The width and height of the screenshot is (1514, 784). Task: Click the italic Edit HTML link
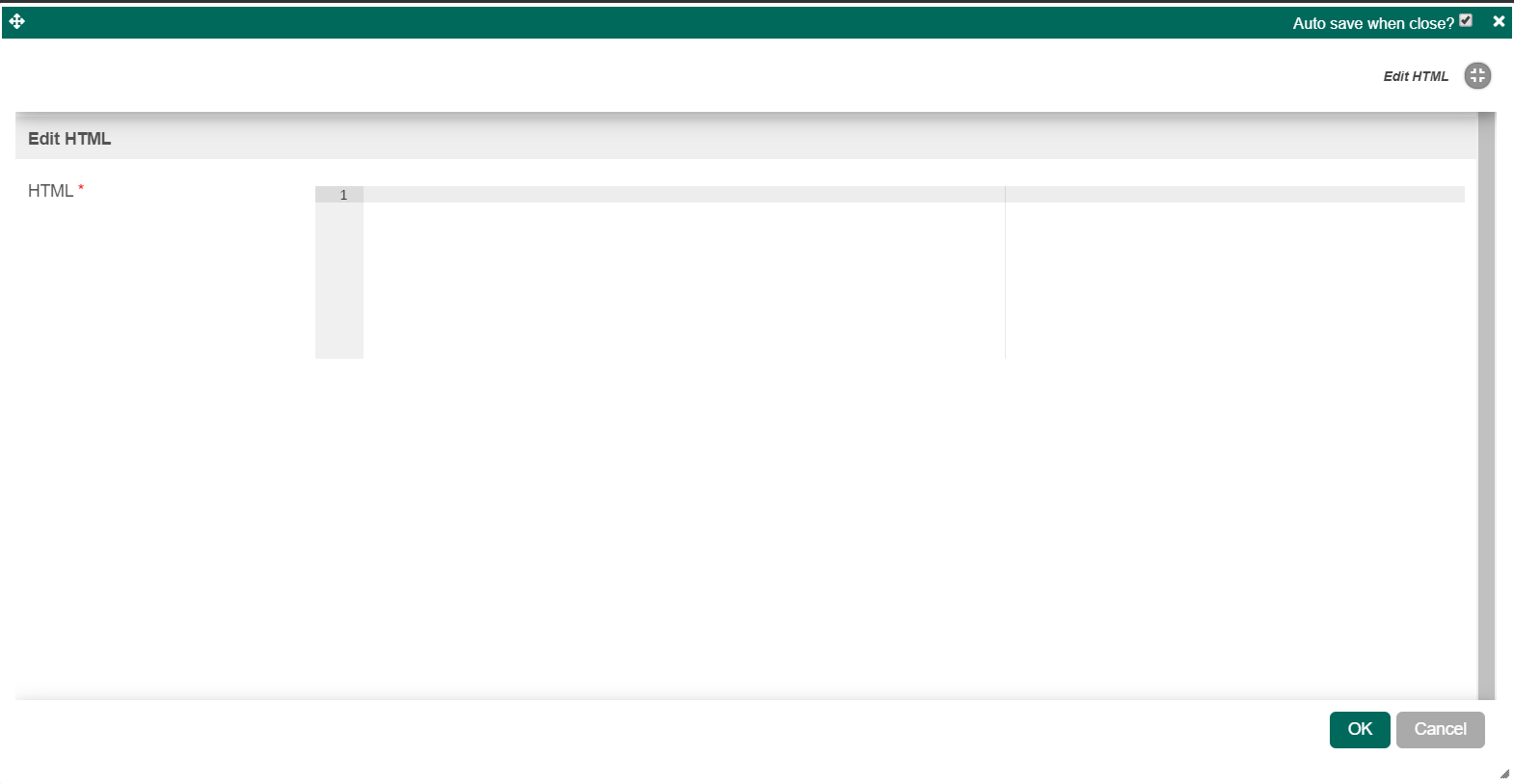click(1416, 76)
